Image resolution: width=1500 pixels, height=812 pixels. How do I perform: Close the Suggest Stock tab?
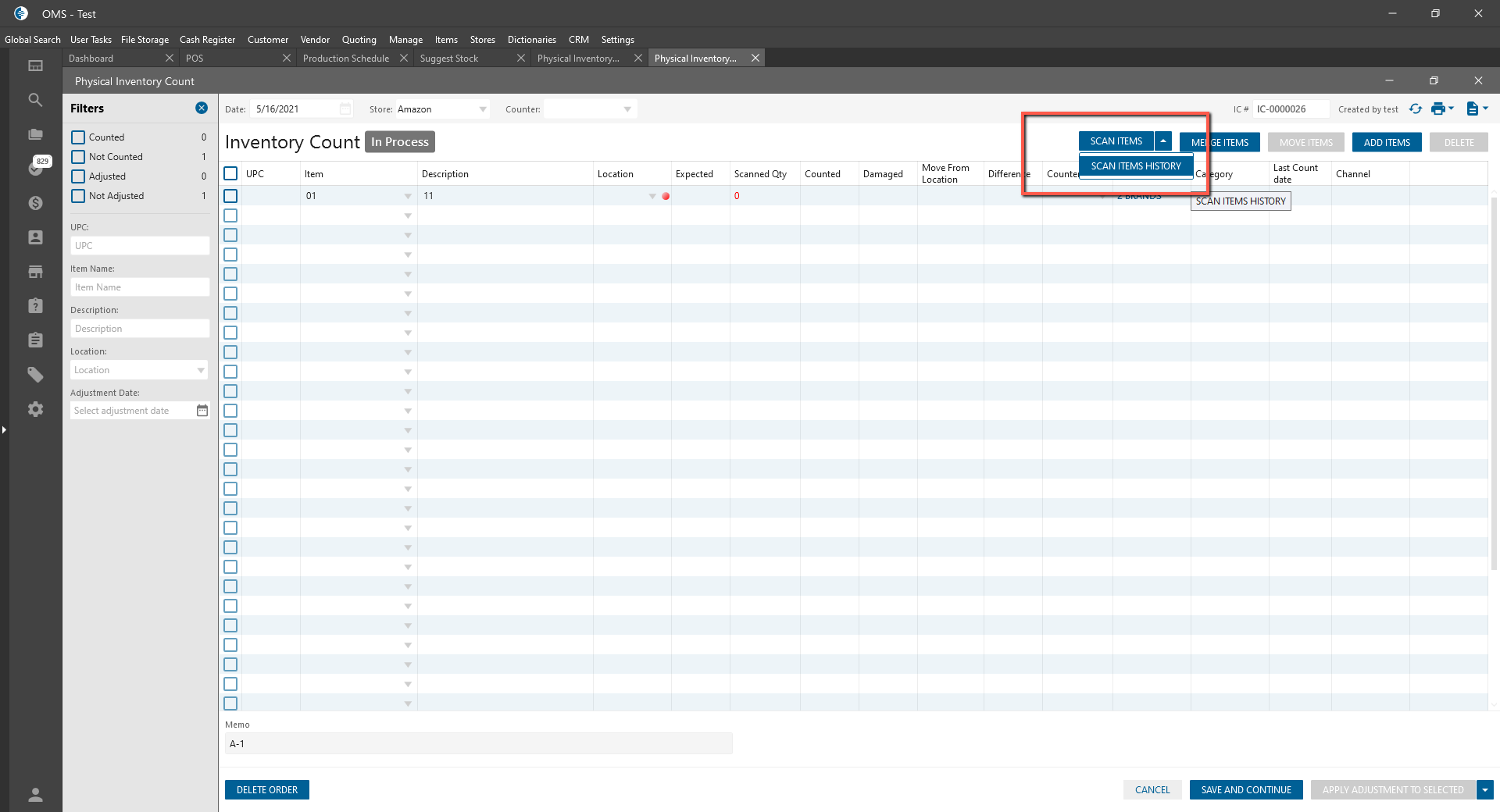520,58
